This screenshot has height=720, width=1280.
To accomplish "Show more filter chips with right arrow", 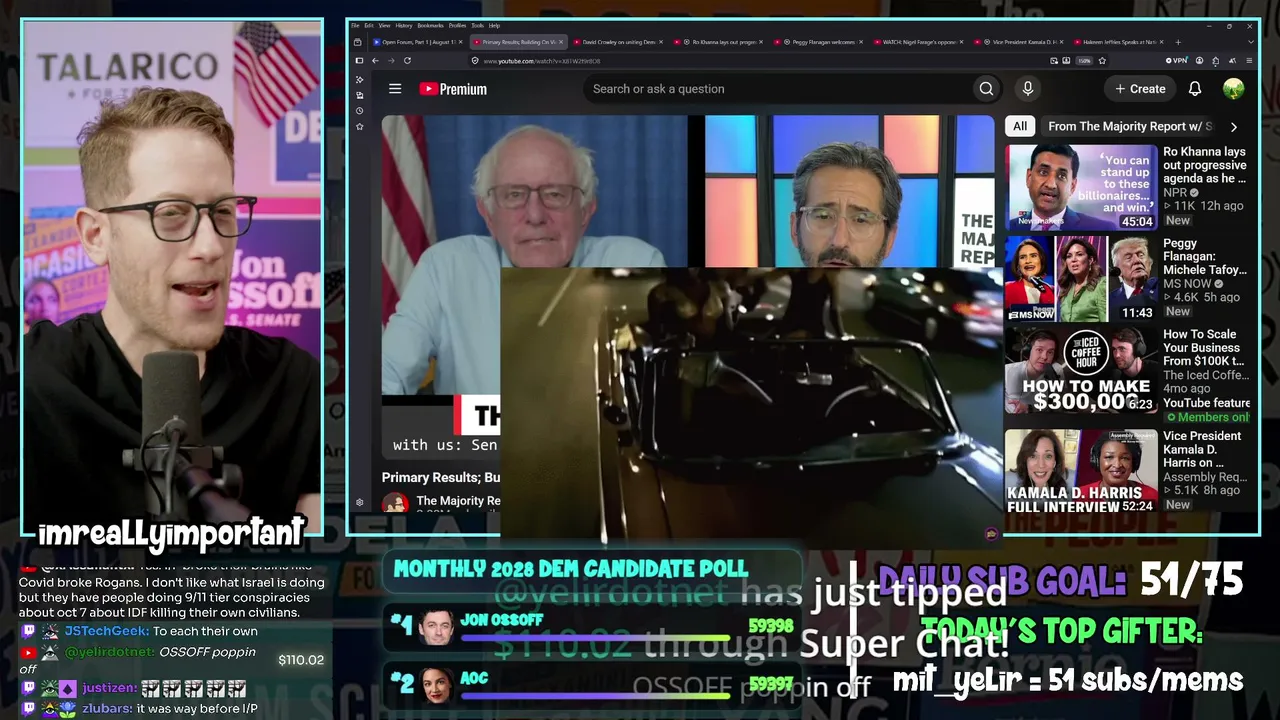I will click(1233, 127).
